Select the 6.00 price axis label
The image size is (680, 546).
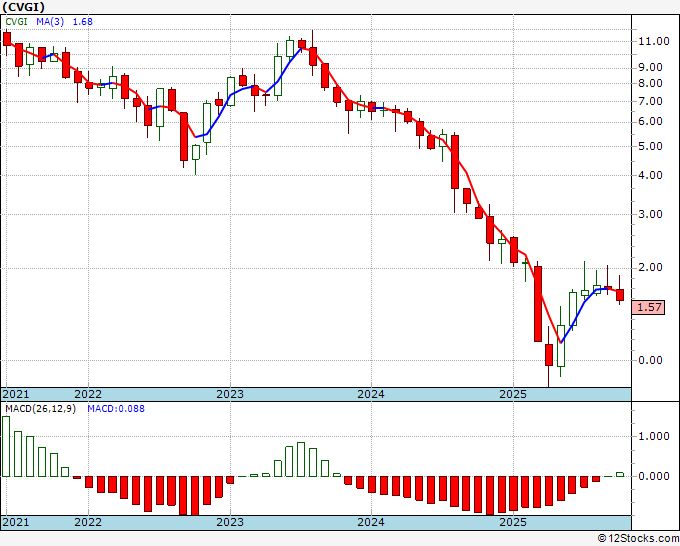click(x=650, y=122)
